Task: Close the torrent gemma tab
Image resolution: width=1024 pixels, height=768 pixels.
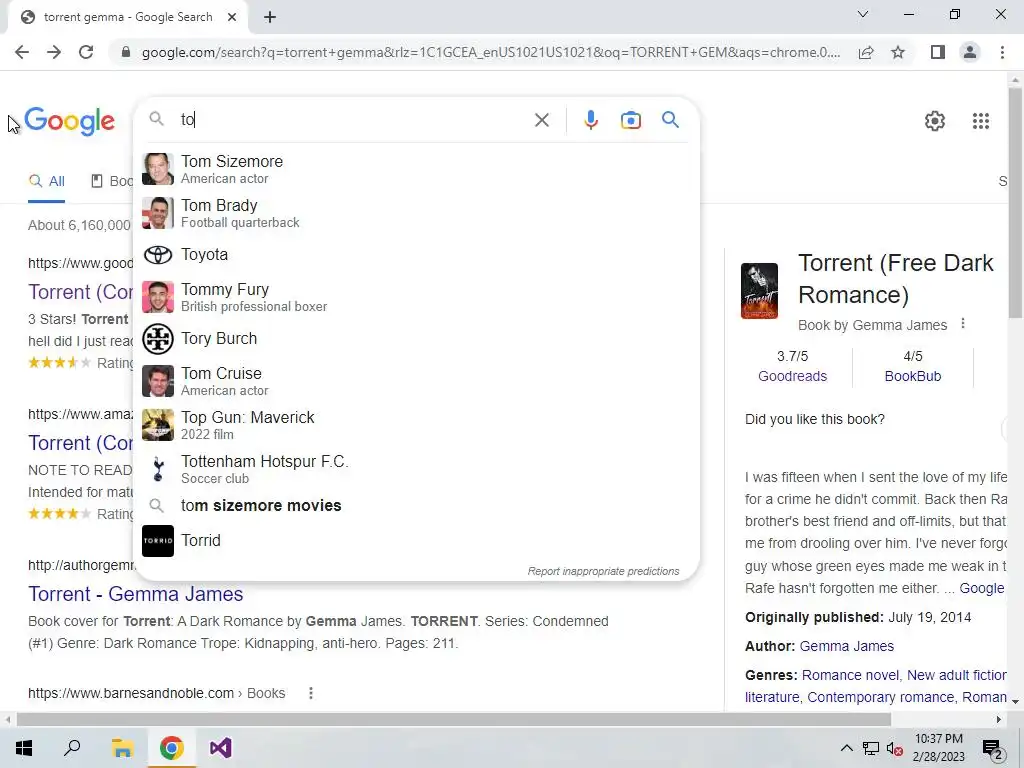Action: tap(232, 17)
